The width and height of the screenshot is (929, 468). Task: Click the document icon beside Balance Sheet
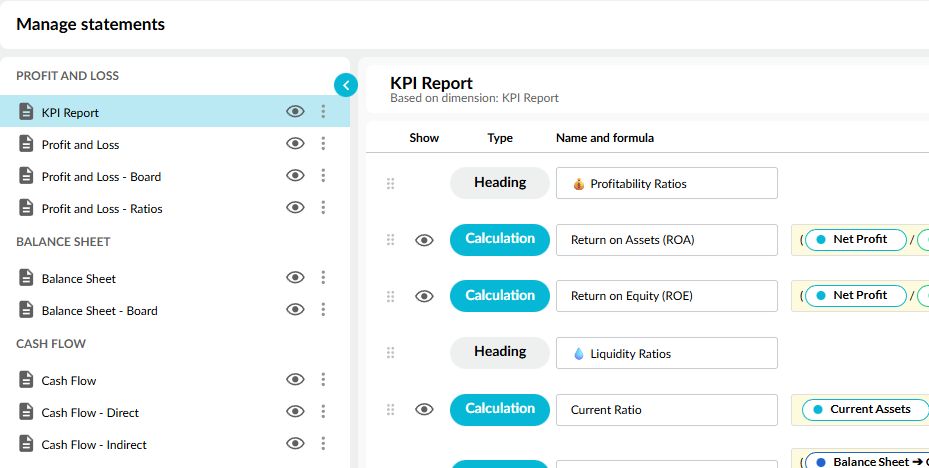[26, 278]
